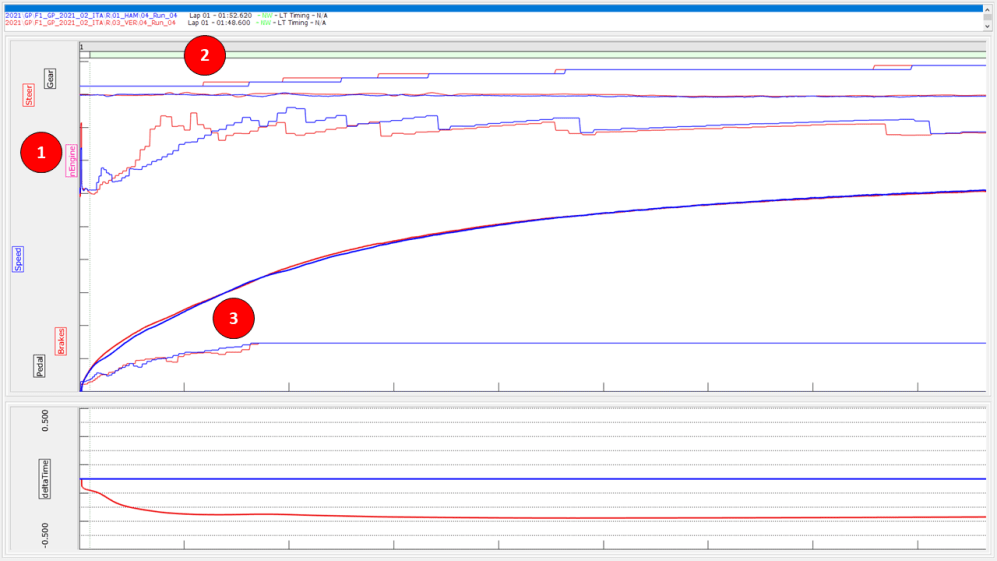
Task: Click the green NW tag on HAM row
Action: click(263, 16)
